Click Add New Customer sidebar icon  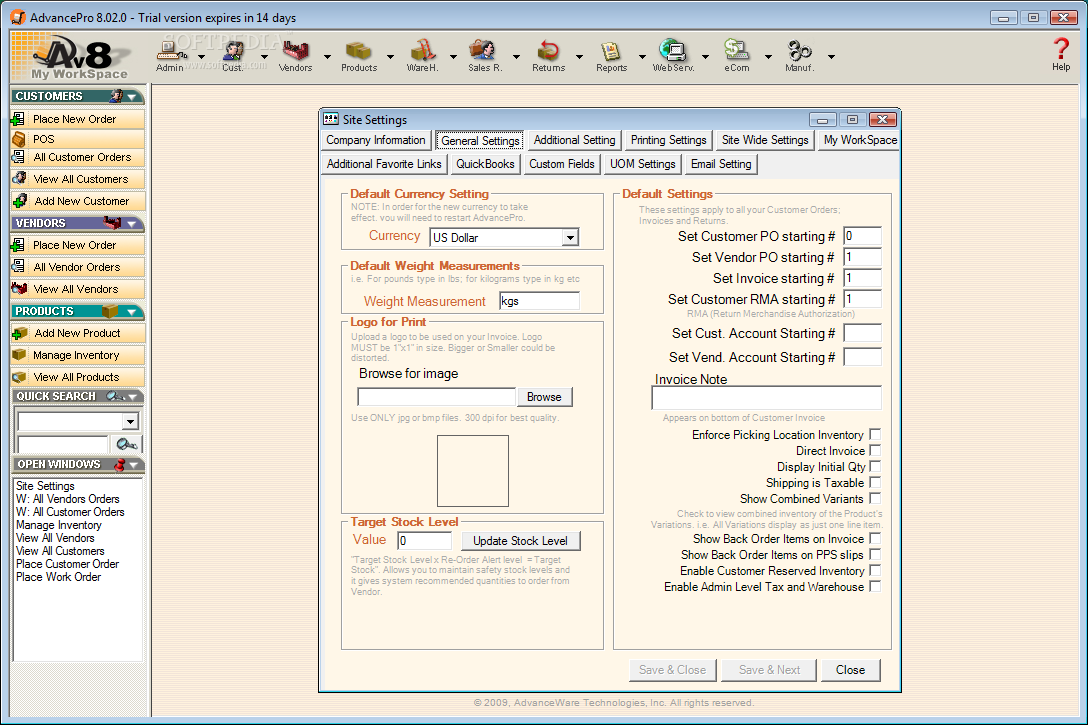pyautogui.click(x=19, y=201)
